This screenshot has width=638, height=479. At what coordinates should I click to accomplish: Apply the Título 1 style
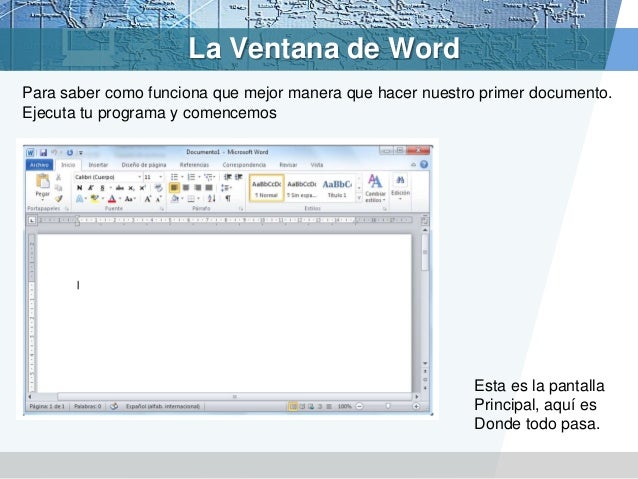pos(337,188)
